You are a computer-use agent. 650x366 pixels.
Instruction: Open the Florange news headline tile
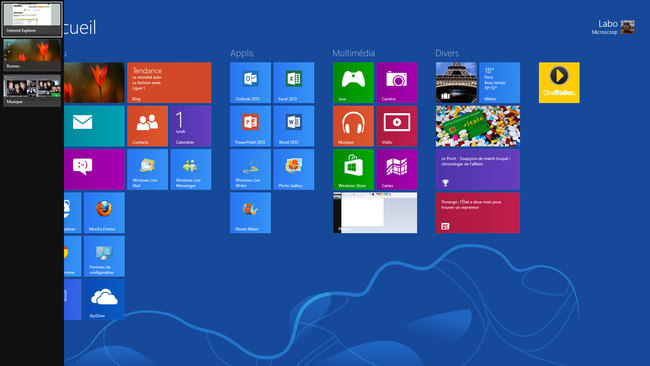pyautogui.click(x=478, y=213)
